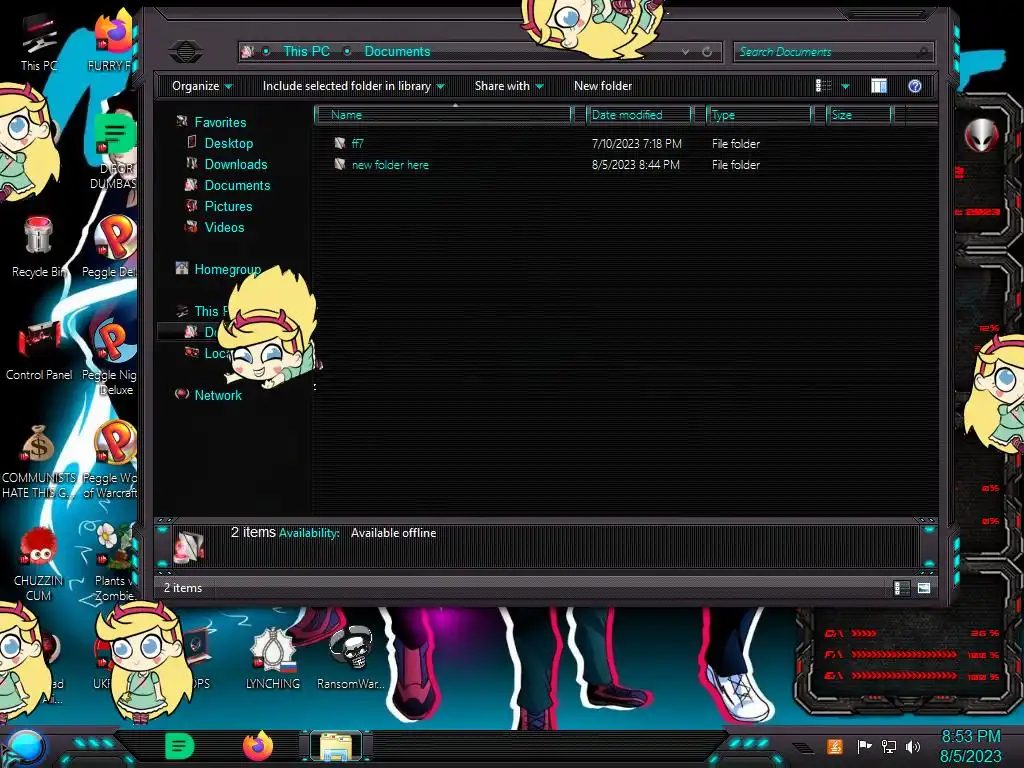This screenshot has height=768, width=1024.
Task: Sort by the Type column header
Action: [759, 115]
